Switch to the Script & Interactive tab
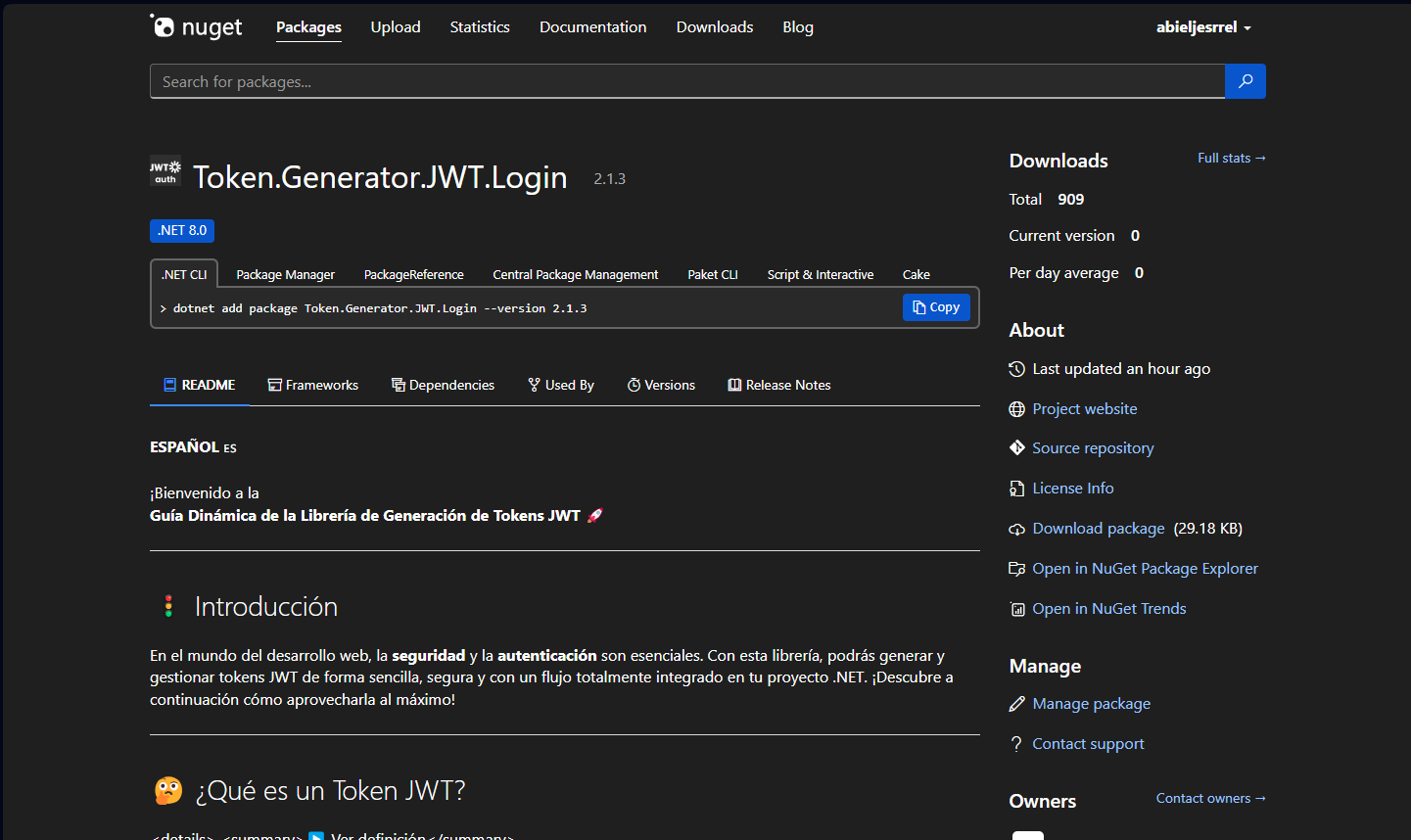The height and width of the screenshot is (840, 1411). (x=820, y=274)
